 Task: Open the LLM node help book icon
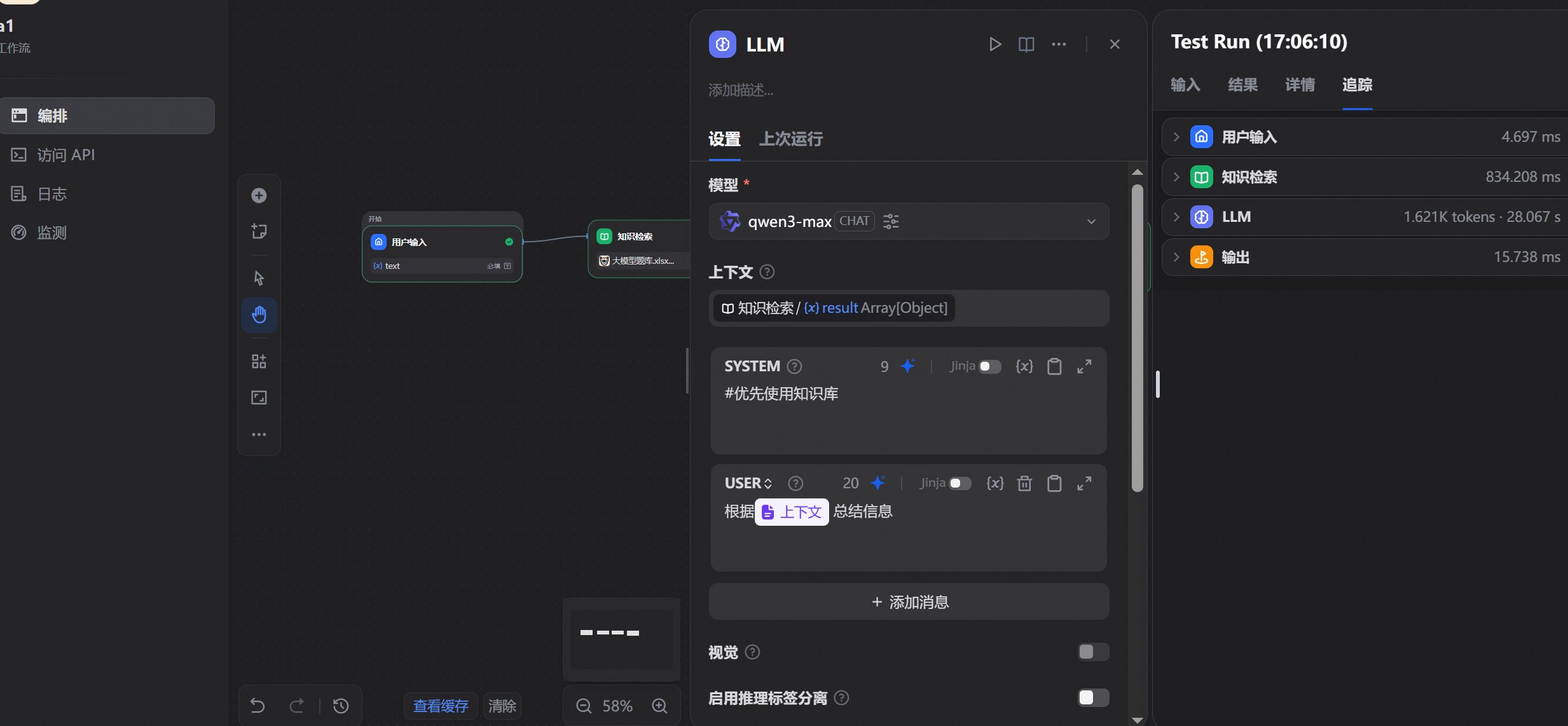[x=1026, y=45]
